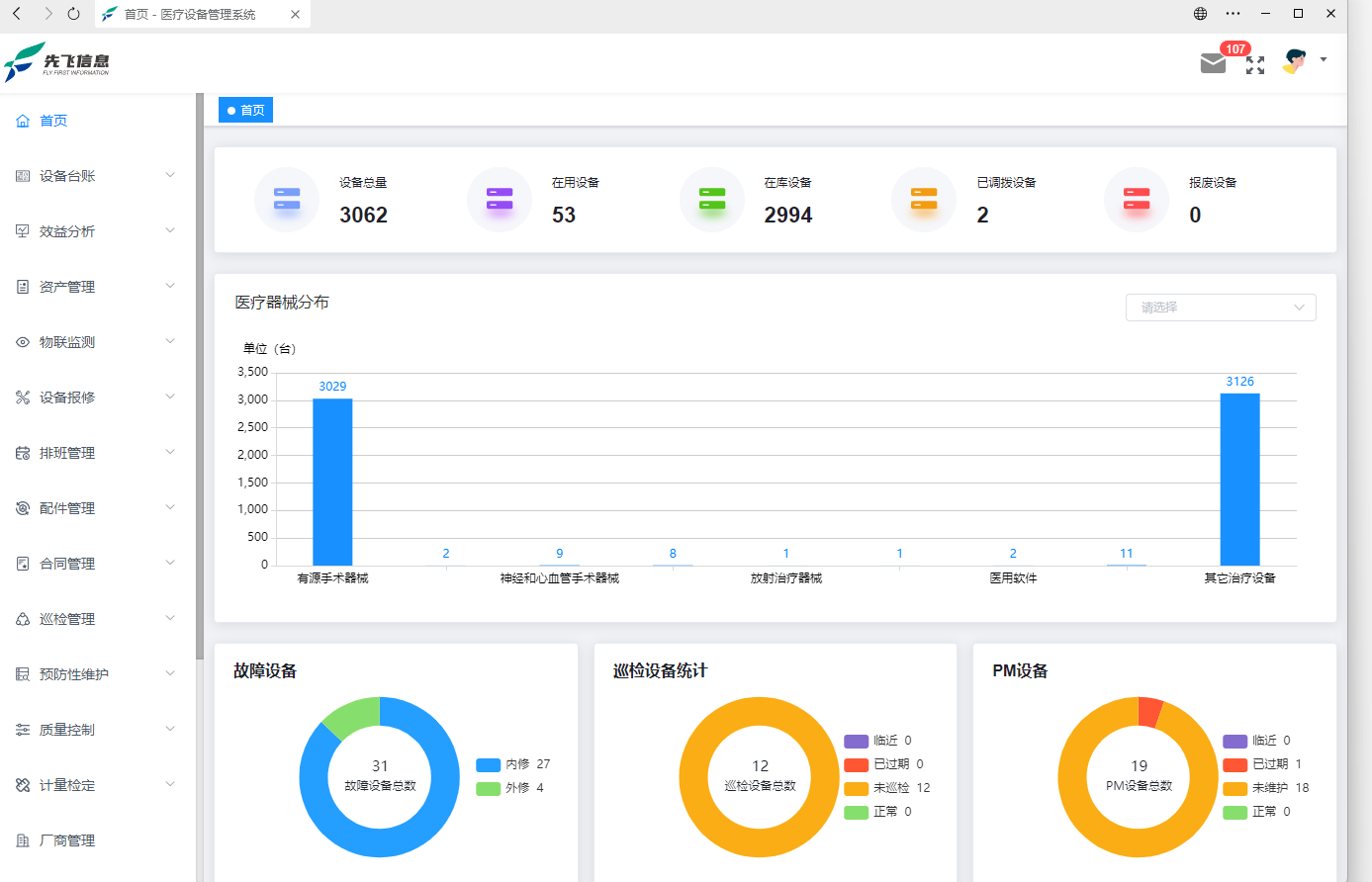Reload the page with the refresh icon
The image size is (1372, 882).
click(x=74, y=14)
